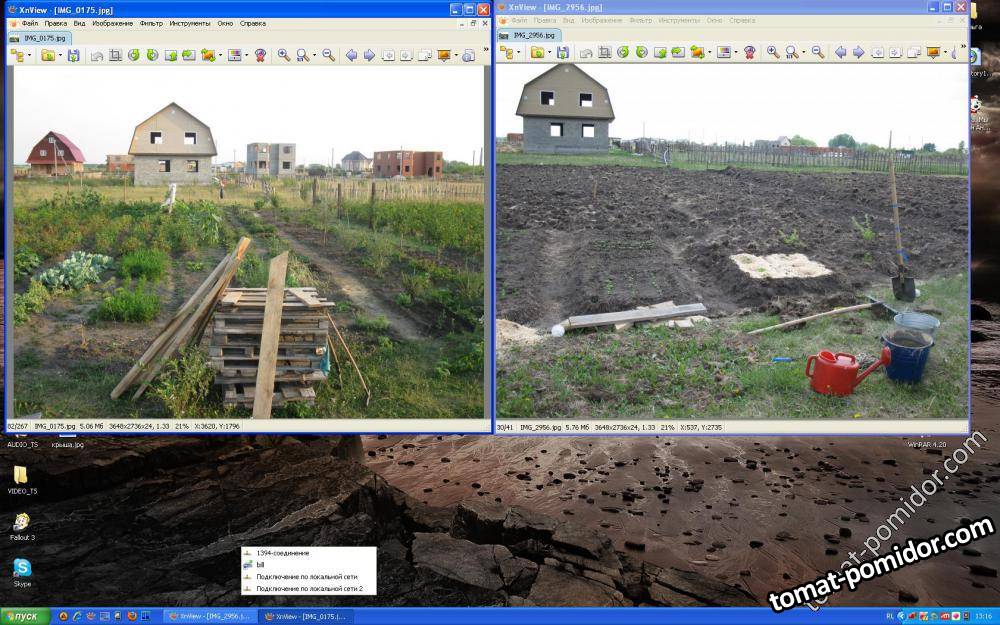
Task: Go to previous image in IMG_0175 window
Action: point(351,55)
